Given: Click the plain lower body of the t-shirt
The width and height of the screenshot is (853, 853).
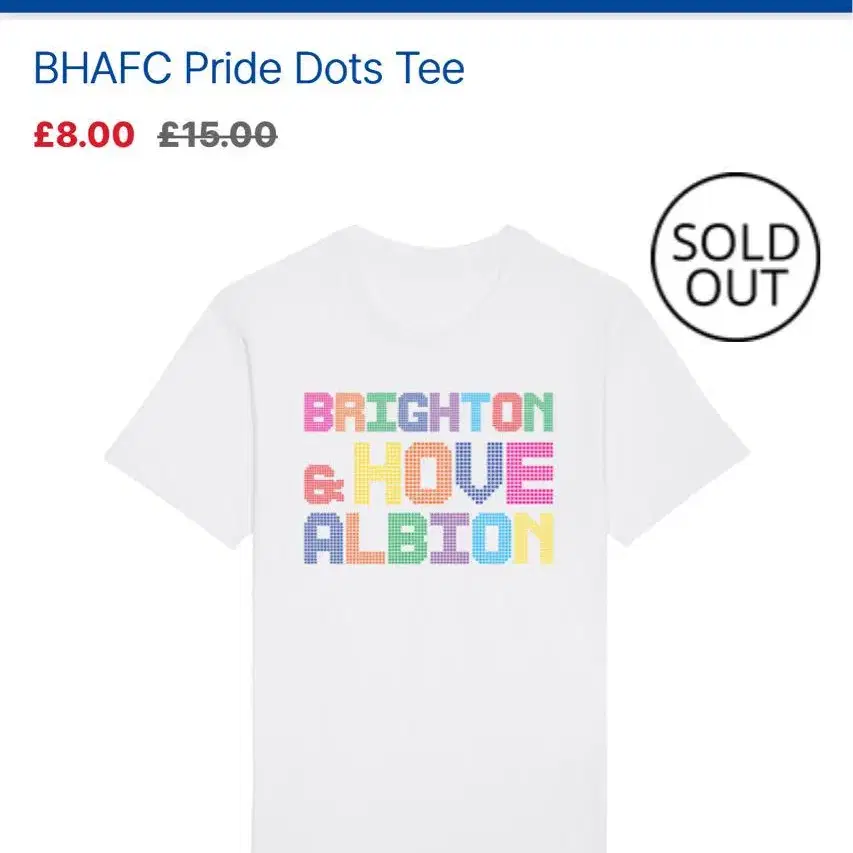Looking at the screenshot, I should point(429,707).
